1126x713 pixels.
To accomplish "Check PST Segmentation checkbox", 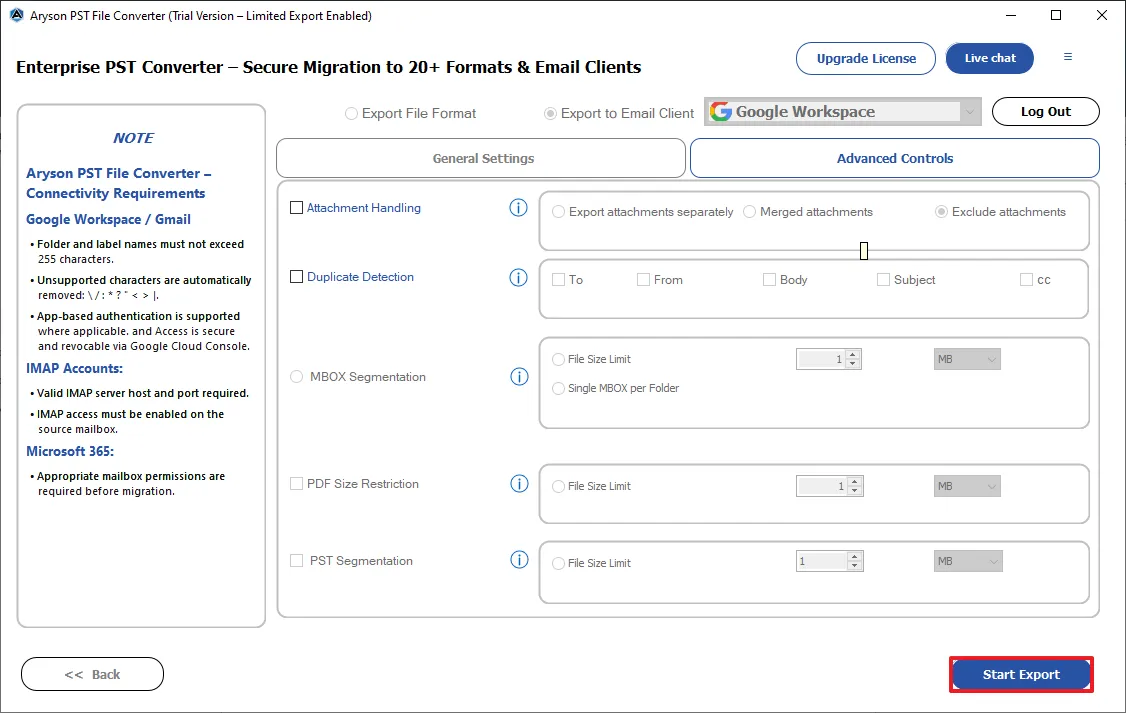I will coord(296,560).
